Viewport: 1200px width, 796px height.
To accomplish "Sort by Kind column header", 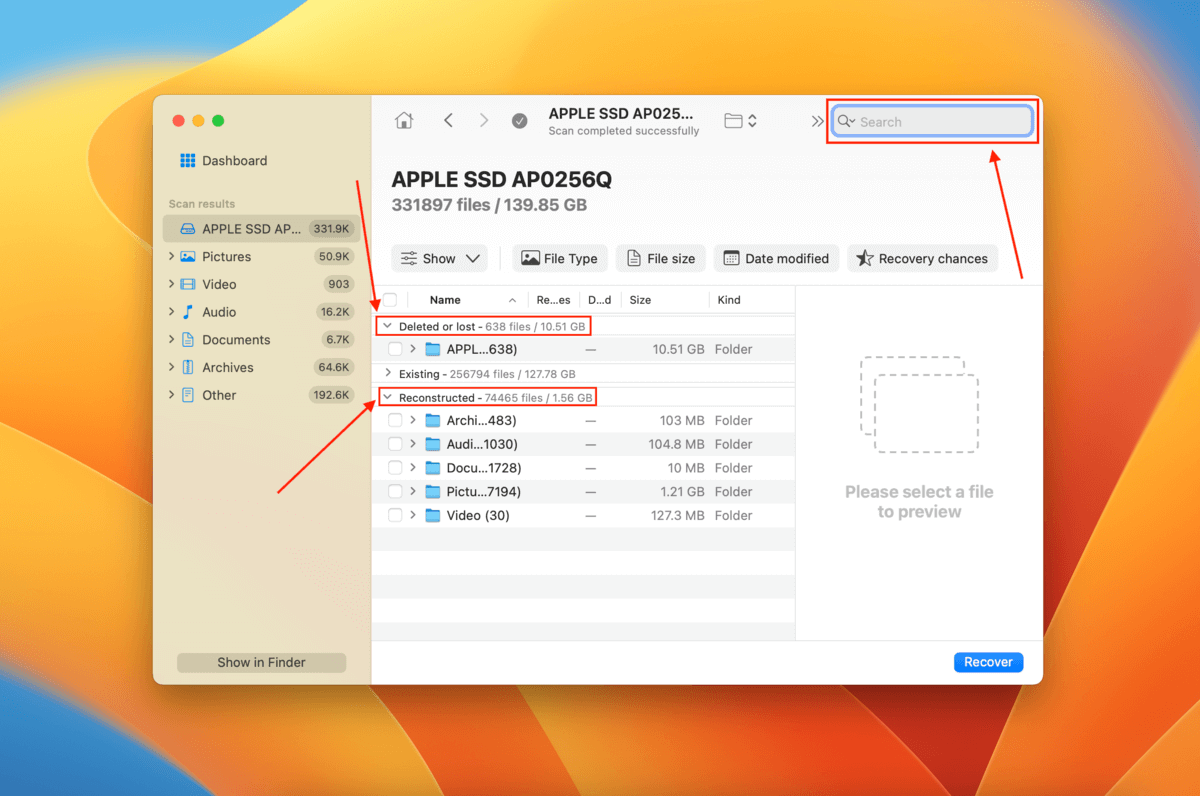I will tap(729, 300).
